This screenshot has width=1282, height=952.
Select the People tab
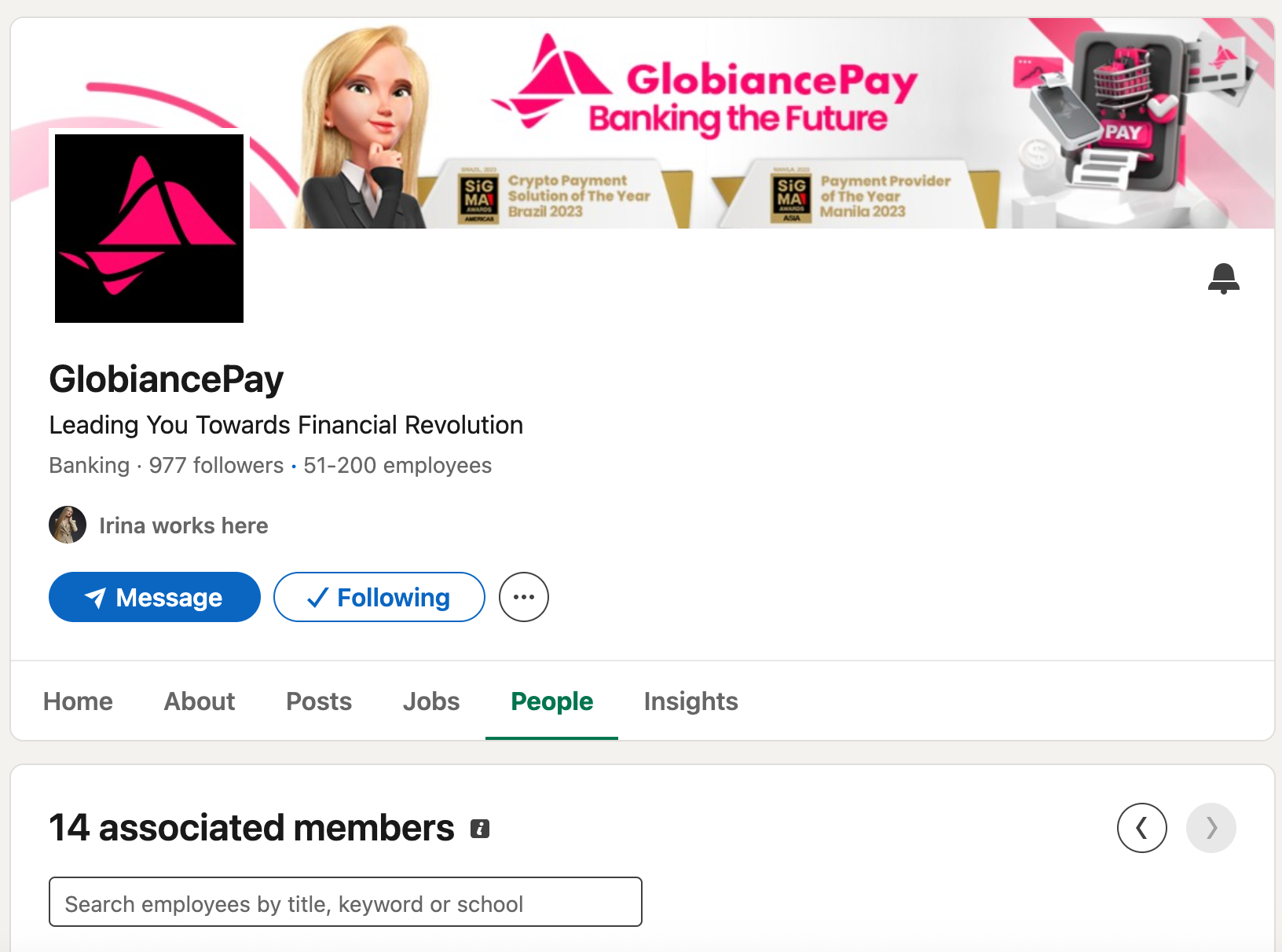click(x=551, y=701)
